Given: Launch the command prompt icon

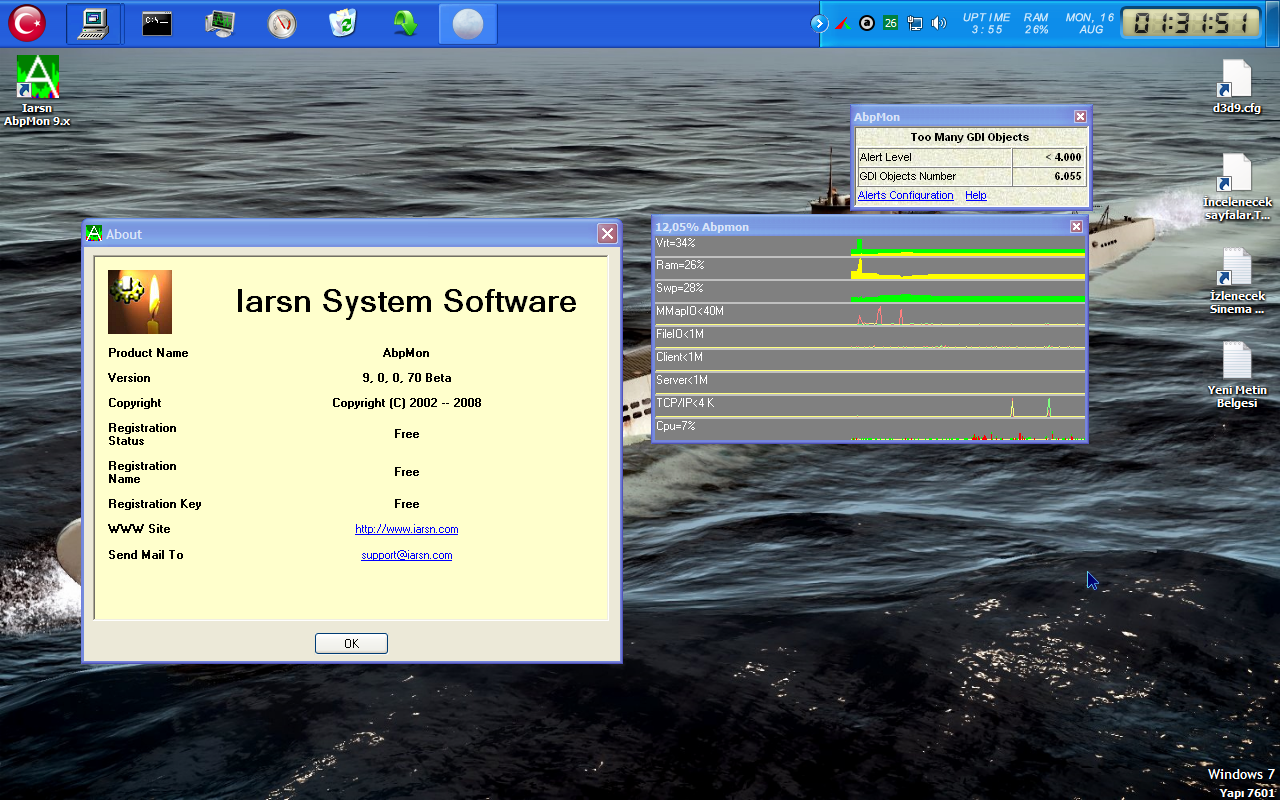Looking at the screenshot, I should point(157,23).
